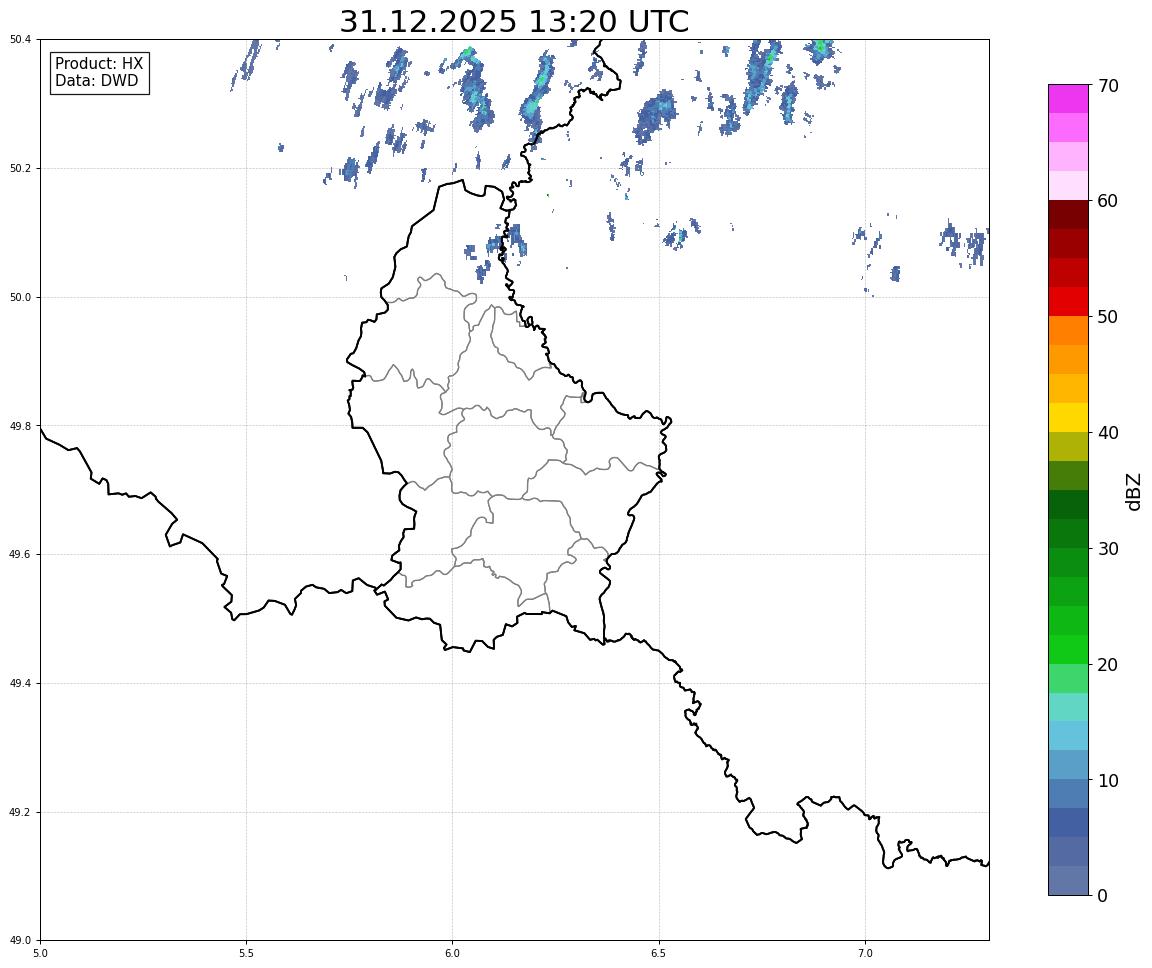Image resolution: width=1152 pixels, height=968 pixels.
Task: Click the colorbar tick label 60
Action: pyautogui.click(x=1108, y=201)
